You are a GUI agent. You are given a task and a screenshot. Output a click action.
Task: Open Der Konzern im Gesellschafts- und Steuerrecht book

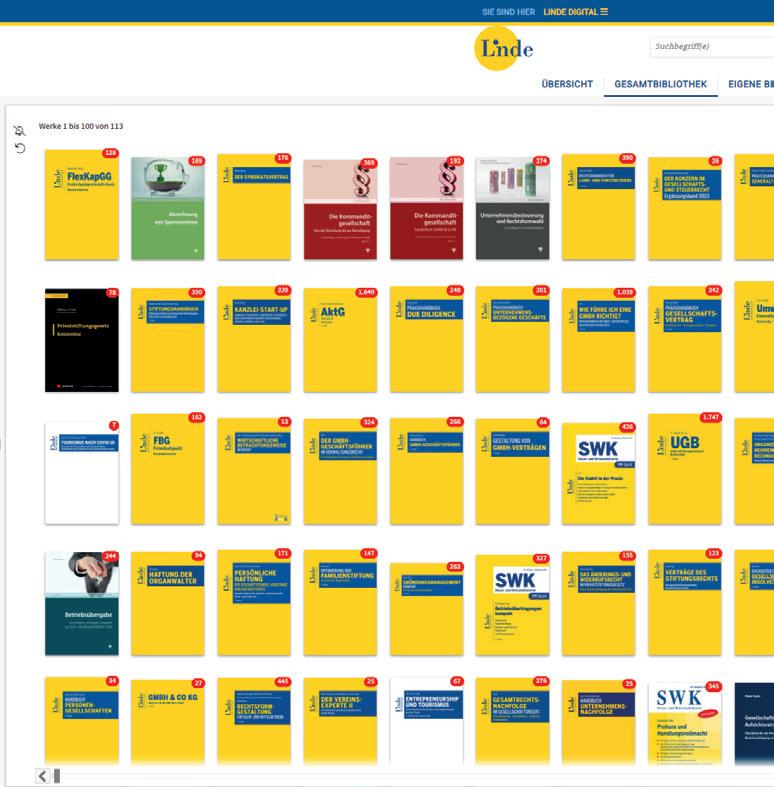coord(685,208)
